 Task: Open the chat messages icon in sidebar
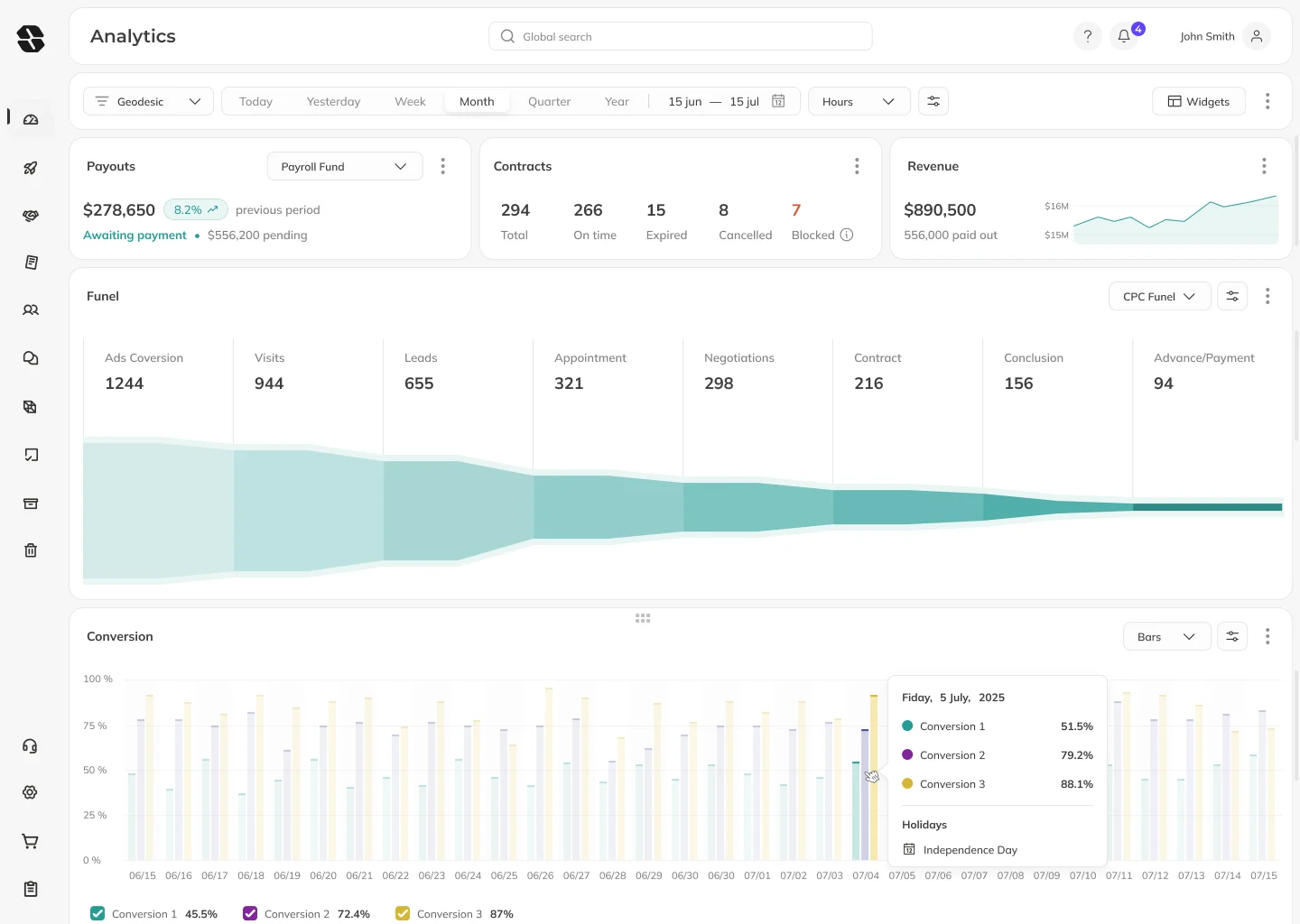(31, 358)
